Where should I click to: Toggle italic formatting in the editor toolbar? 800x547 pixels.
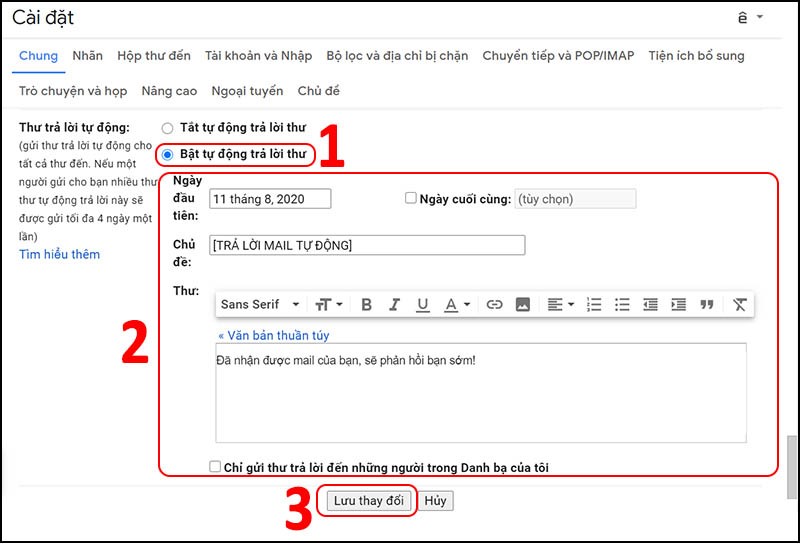click(394, 305)
